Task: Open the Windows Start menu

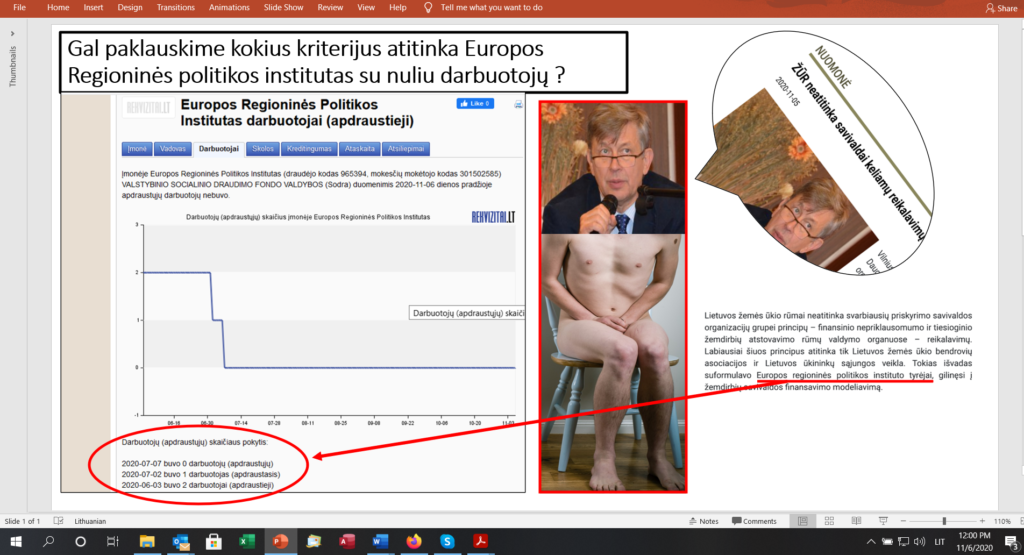Action: click(16, 541)
